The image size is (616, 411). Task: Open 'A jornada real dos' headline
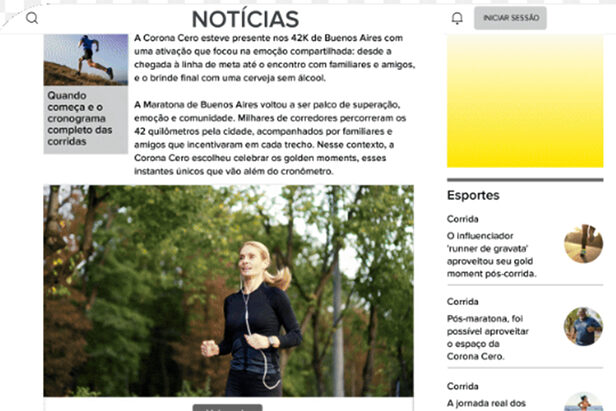[x=486, y=404]
